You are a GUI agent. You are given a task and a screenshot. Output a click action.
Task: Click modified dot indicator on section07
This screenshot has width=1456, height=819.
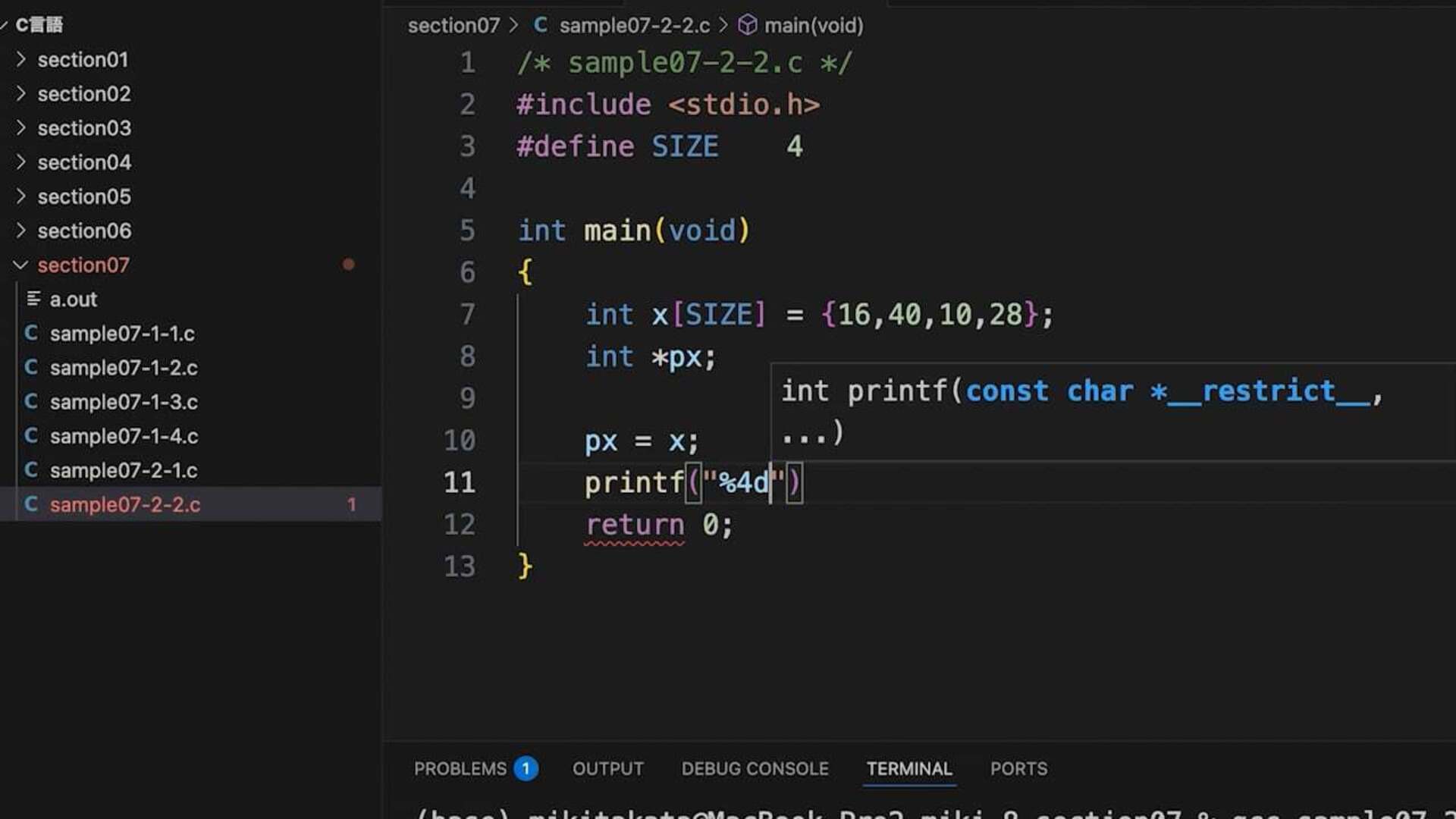pos(349,265)
